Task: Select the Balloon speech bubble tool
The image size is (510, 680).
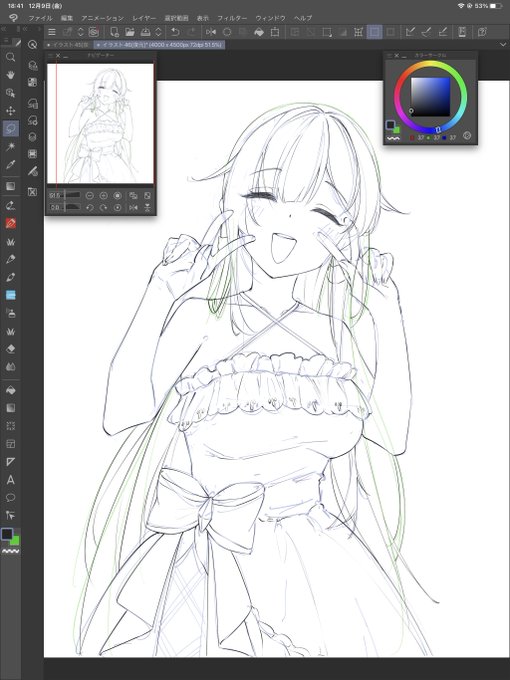Action: pos(11,497)
